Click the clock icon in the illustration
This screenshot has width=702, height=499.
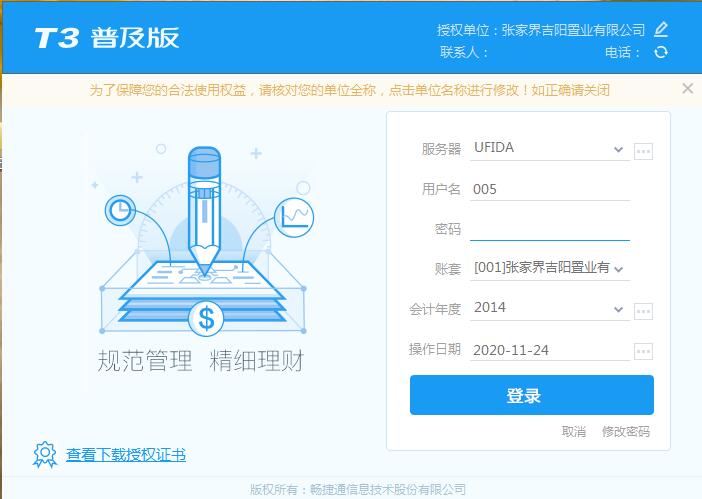click(120, 210)
